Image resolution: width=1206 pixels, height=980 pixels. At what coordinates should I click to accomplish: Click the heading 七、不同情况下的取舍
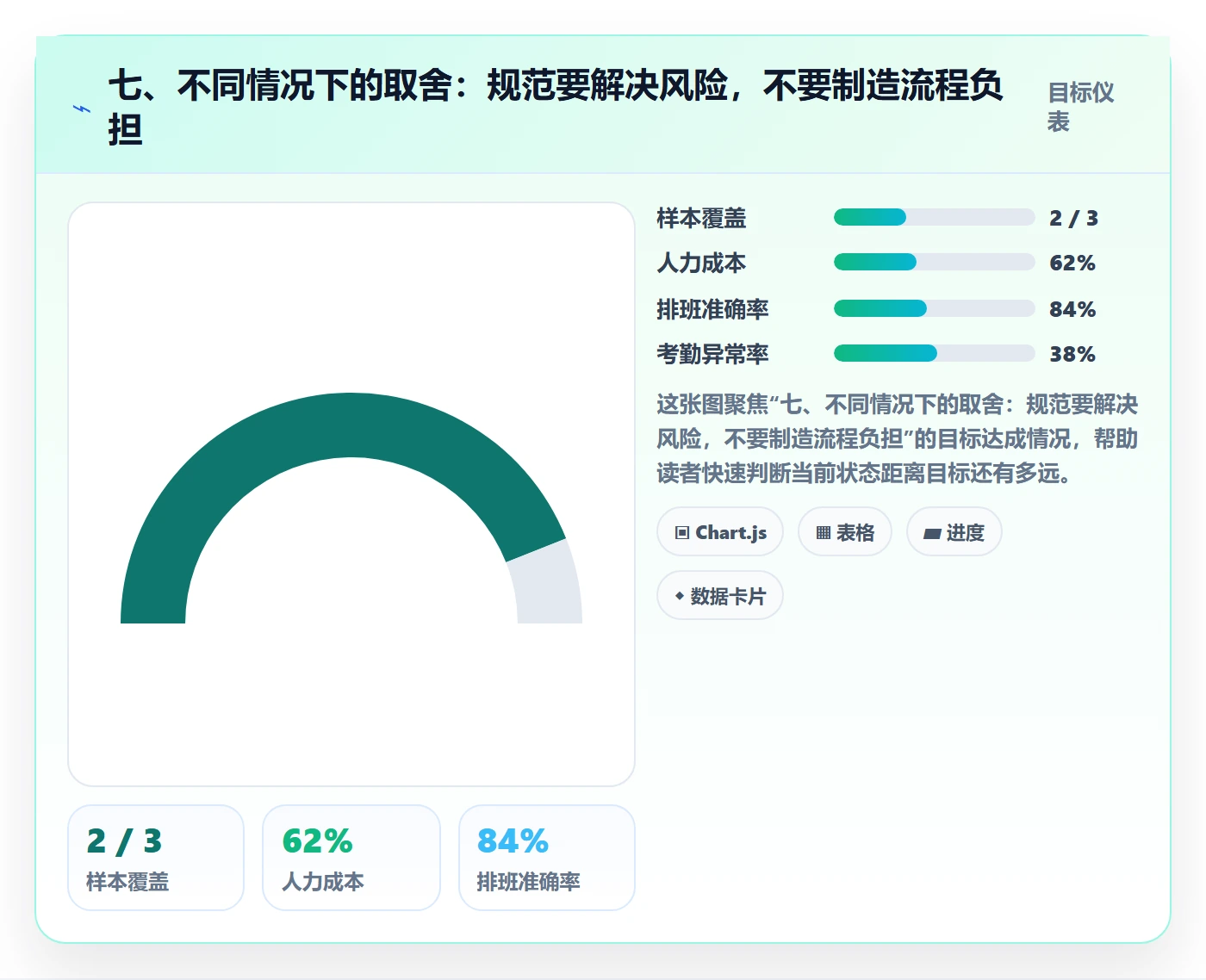[556, 107]
